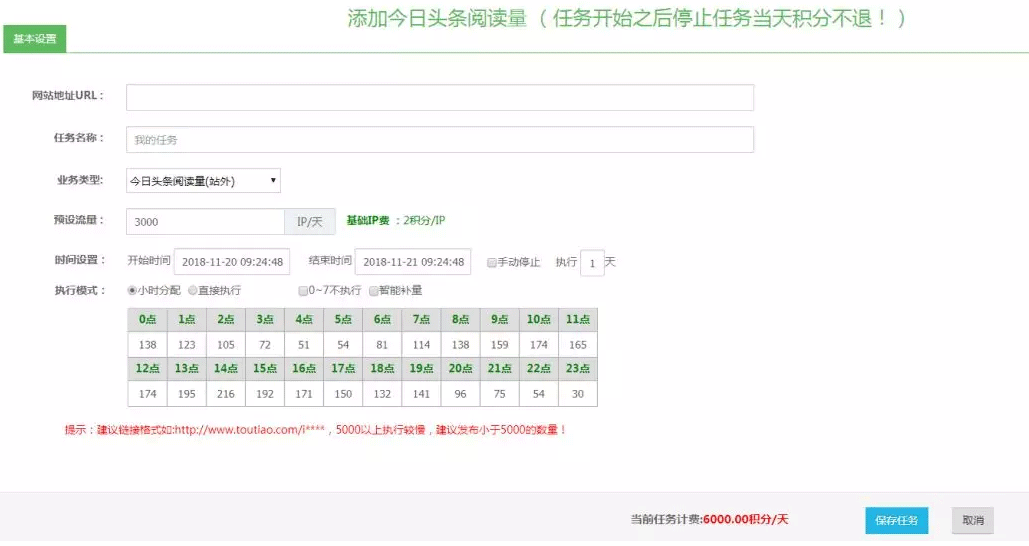This screenshot has width=1029, height=546.
Task: Toggle the 智能补量 checkbox
Action: pyautogui.click(x=374, y=291)
